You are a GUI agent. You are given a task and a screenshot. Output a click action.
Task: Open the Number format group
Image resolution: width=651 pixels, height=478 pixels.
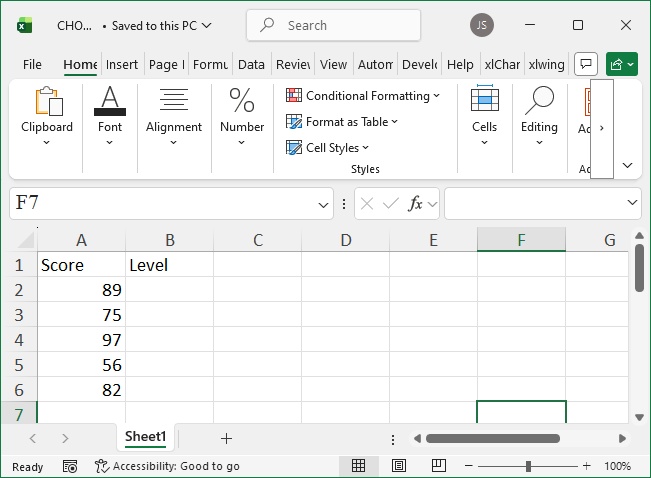(242, 116)
